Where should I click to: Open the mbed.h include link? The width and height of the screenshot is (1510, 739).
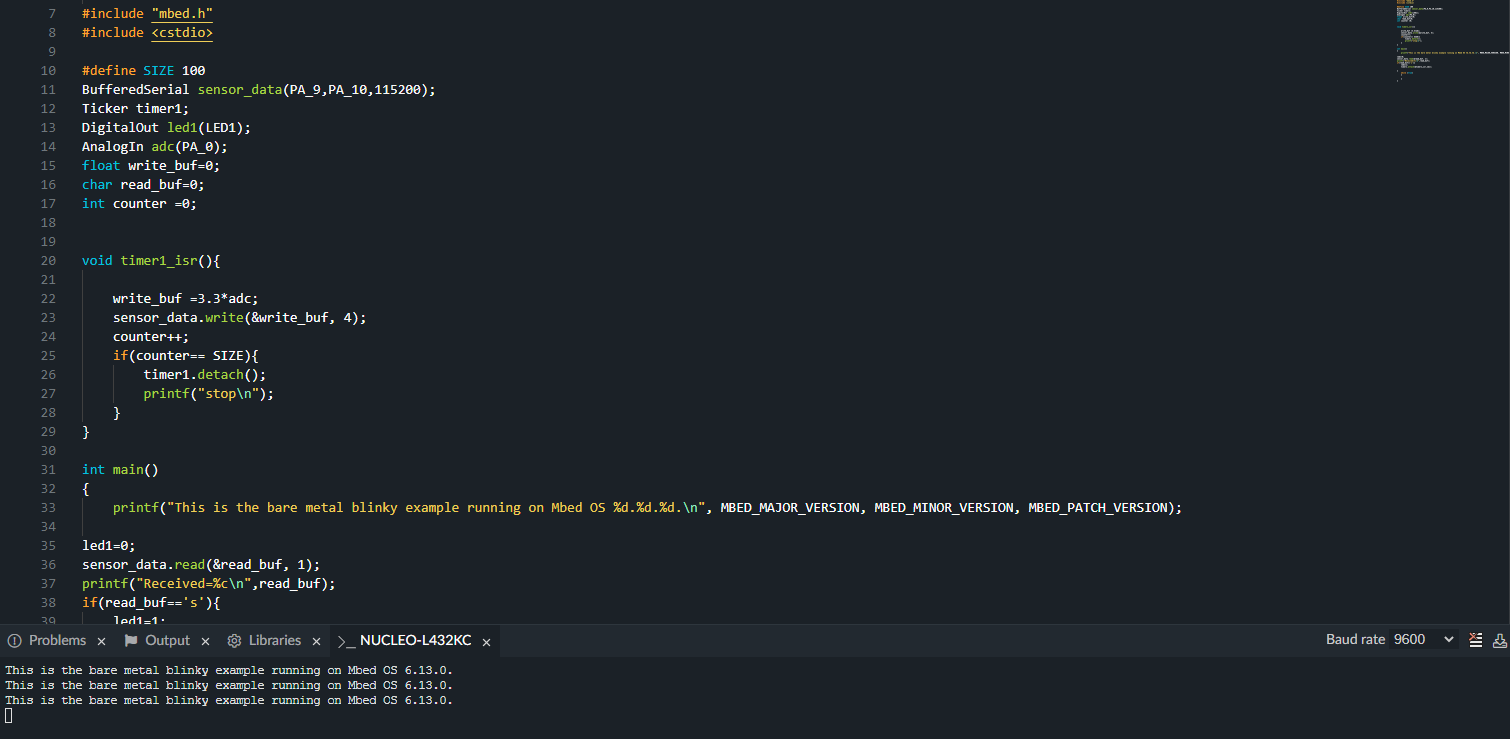pos(181,13)
